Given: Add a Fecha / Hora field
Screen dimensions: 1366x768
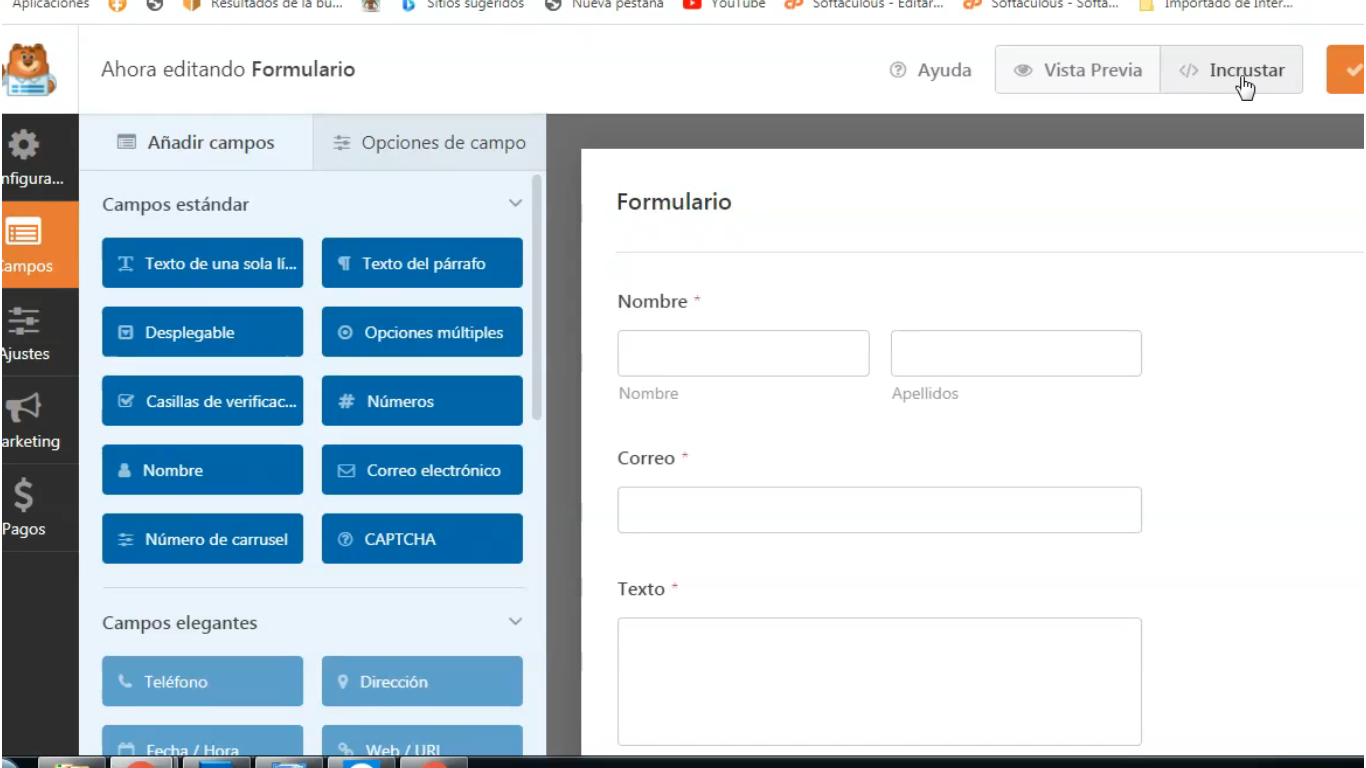Looking at the screenshot, I should pyautogui.click(x=202, y=741).
